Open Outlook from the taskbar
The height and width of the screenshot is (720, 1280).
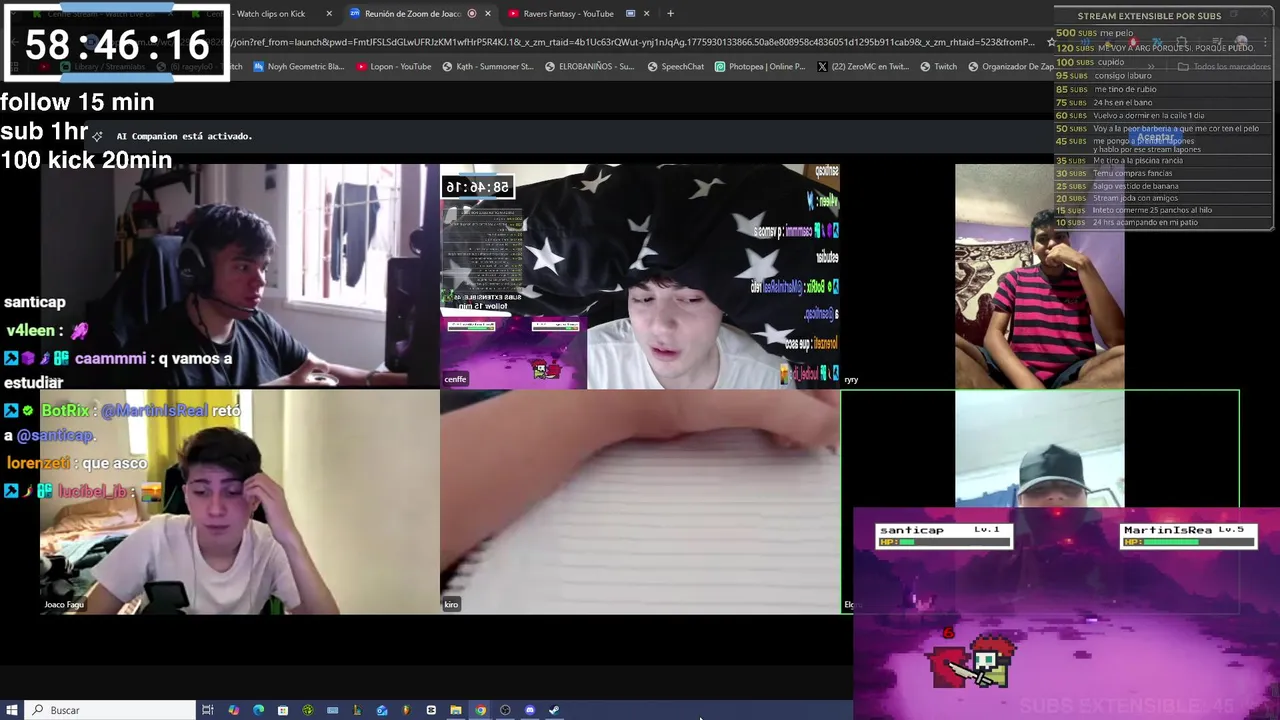pos(382,710)
